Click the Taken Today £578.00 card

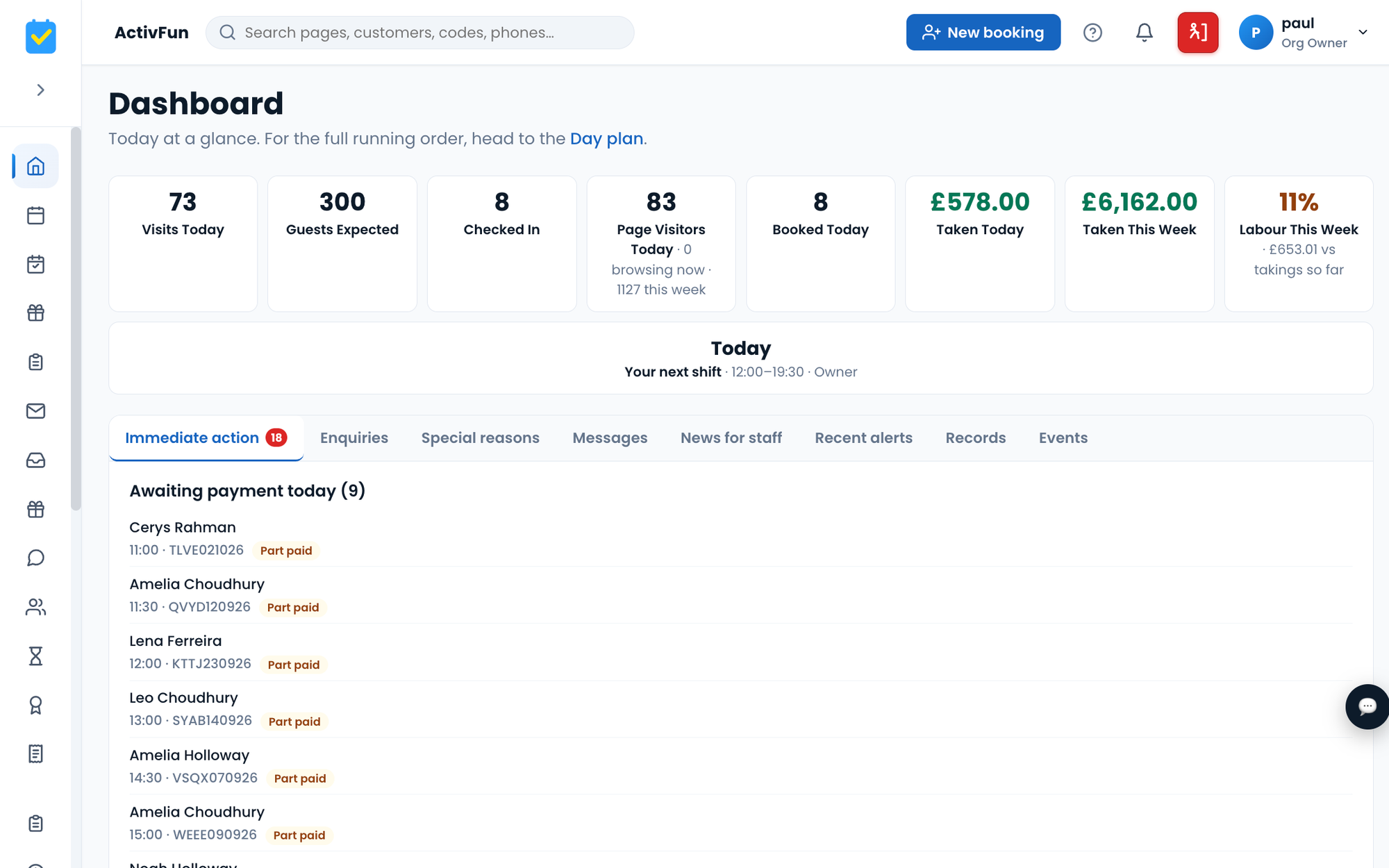coord(979,244)
